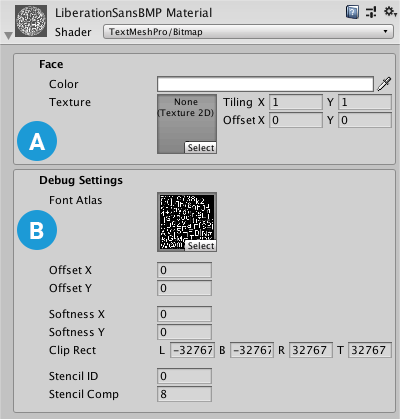Click the Face Color label
400x419 pixels.
pyautogui.click(x=64, y=84)
